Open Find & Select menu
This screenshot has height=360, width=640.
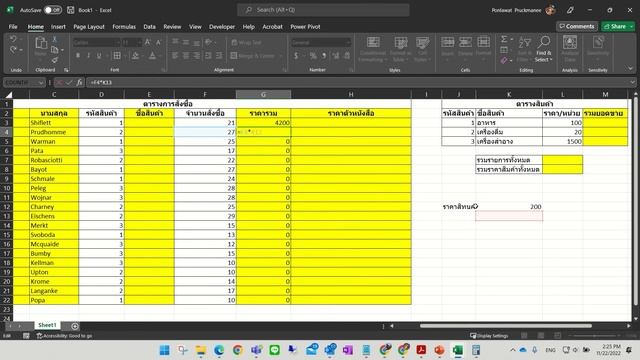(x=544, y=49)
